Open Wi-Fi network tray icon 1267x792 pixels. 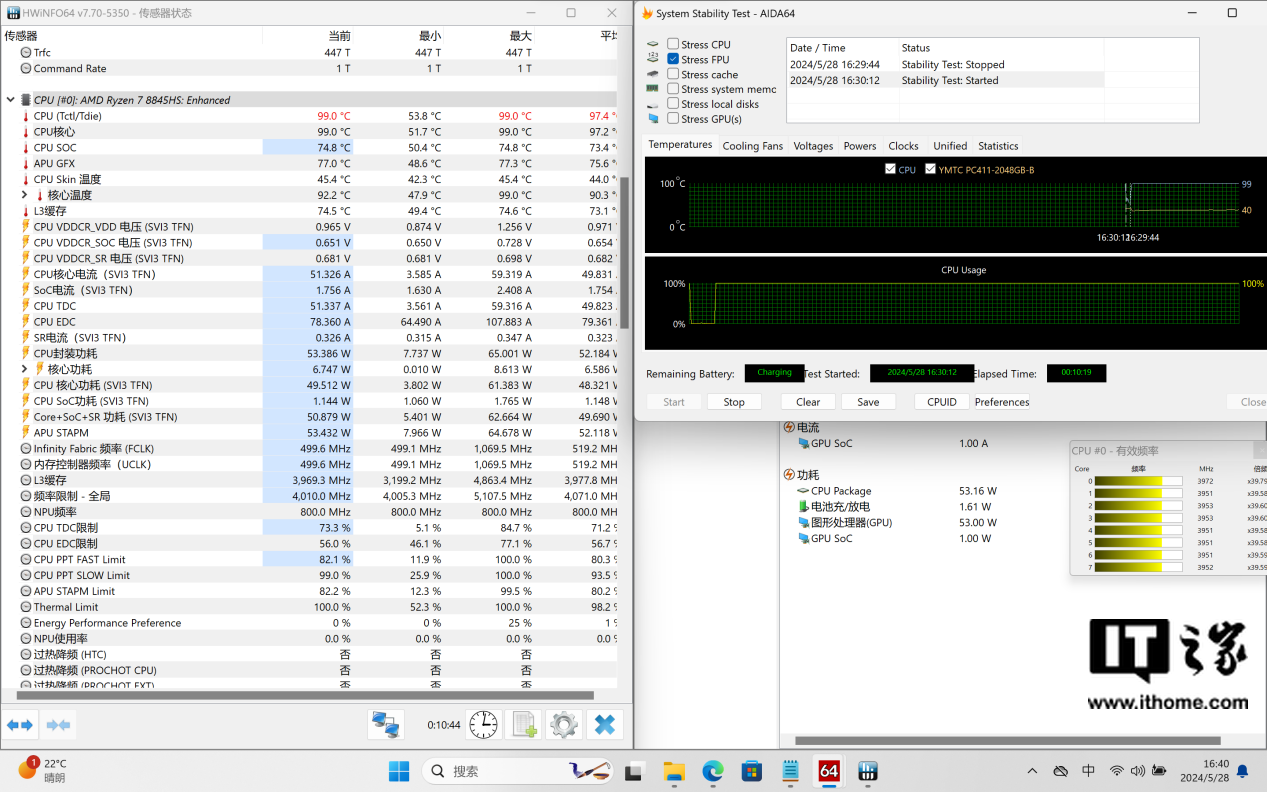coord(1117,771)
